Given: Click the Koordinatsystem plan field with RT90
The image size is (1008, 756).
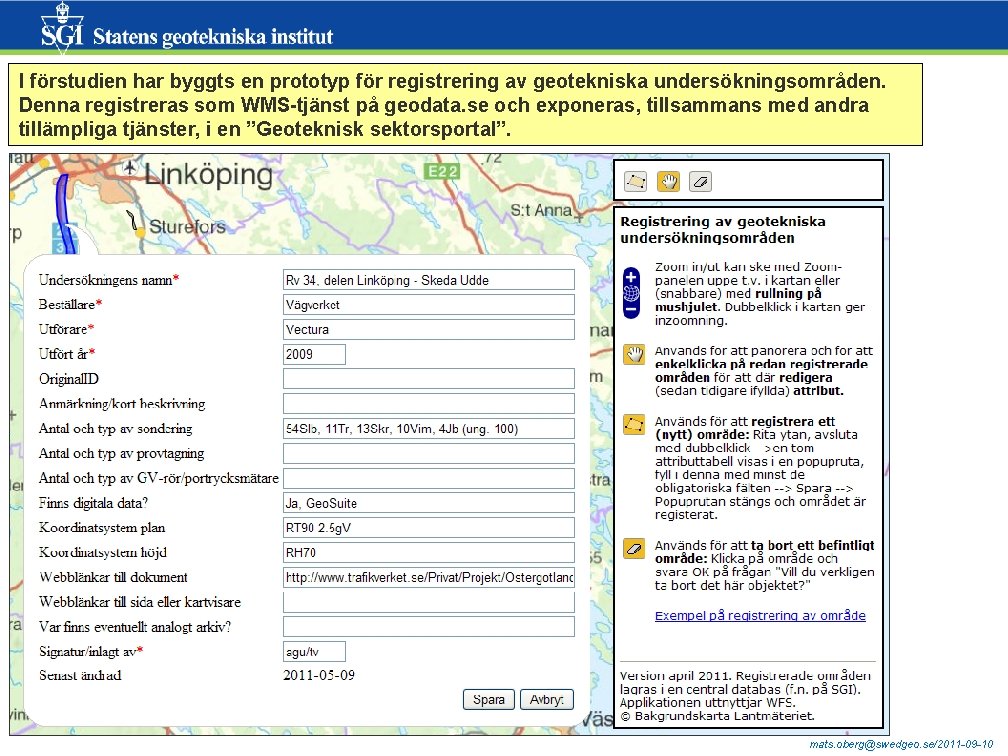Looking at the screenshot, I should pyautogui.click(x=429, y=528).
